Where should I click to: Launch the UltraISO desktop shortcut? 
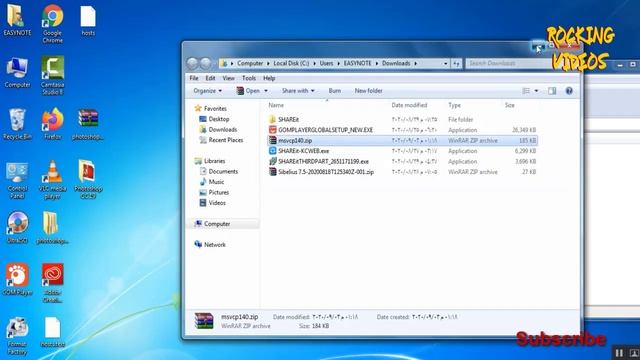(x=17, y=228)
